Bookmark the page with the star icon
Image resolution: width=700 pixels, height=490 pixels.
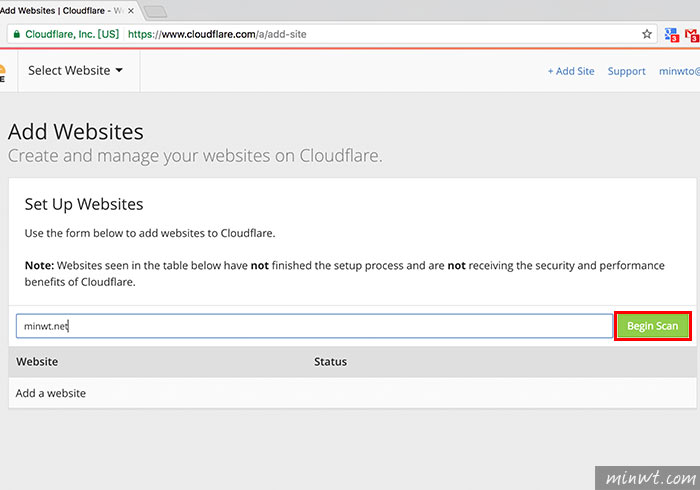(646, 34)
